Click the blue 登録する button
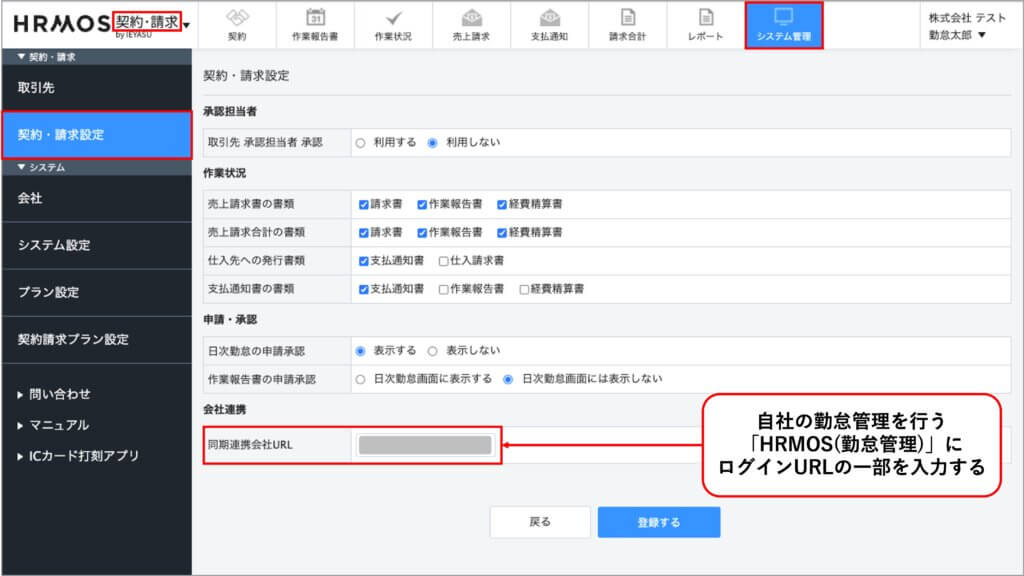 (658, 522)
